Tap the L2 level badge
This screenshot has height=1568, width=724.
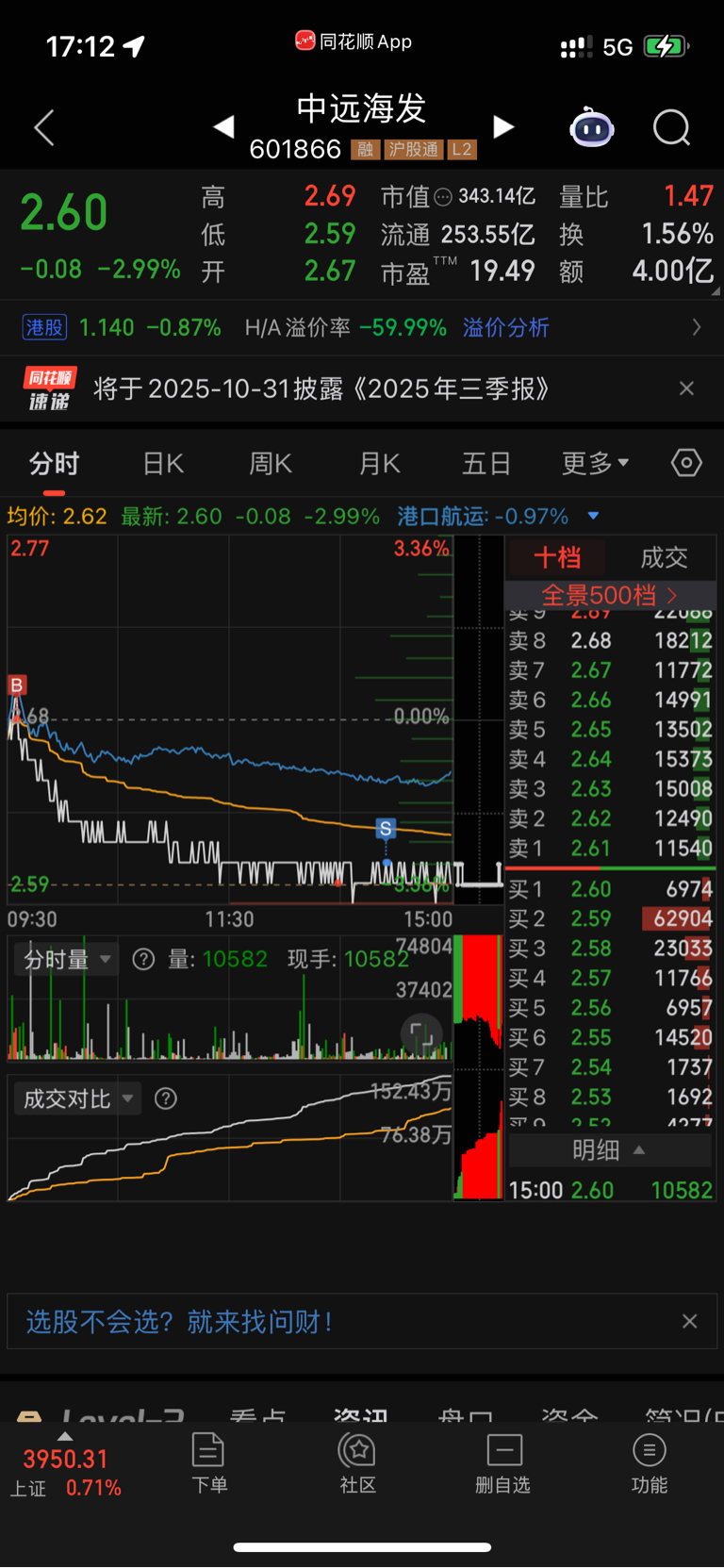click(x=462, y=150)
